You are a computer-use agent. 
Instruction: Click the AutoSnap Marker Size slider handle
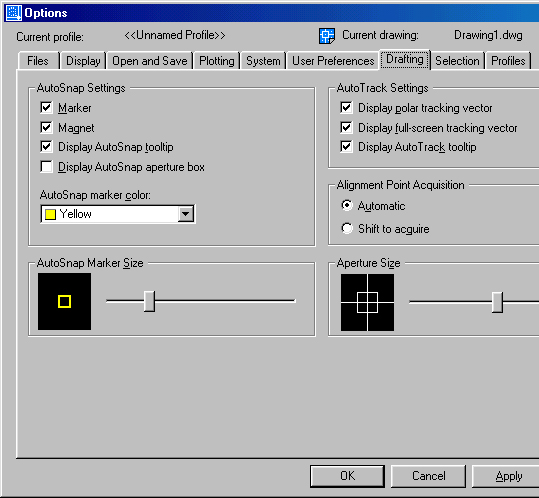click(x=150, y=301)
